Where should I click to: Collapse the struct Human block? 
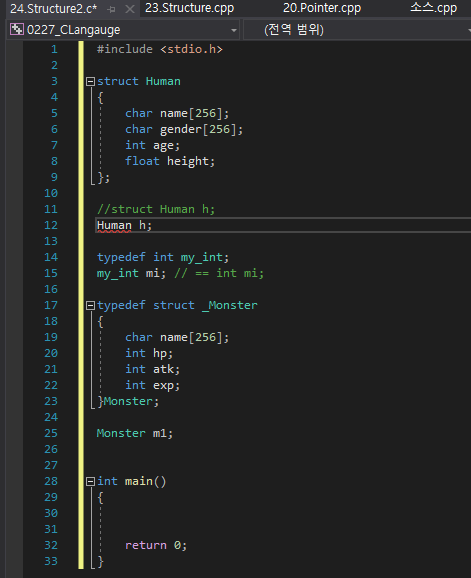(90, 81)
